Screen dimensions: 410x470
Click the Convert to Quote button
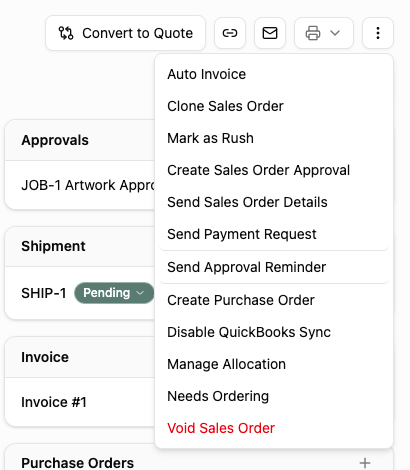coord(125,33)
